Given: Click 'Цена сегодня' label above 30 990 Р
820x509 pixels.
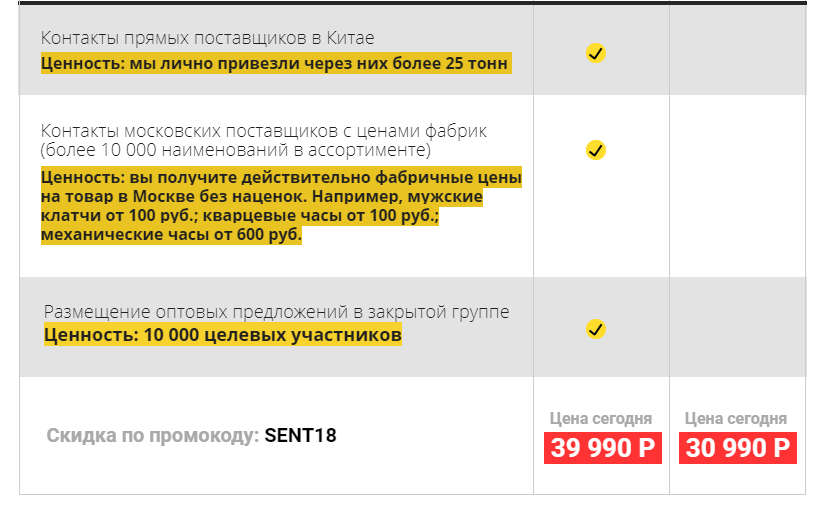Looking at the screenshot, I should pos(736,418).
